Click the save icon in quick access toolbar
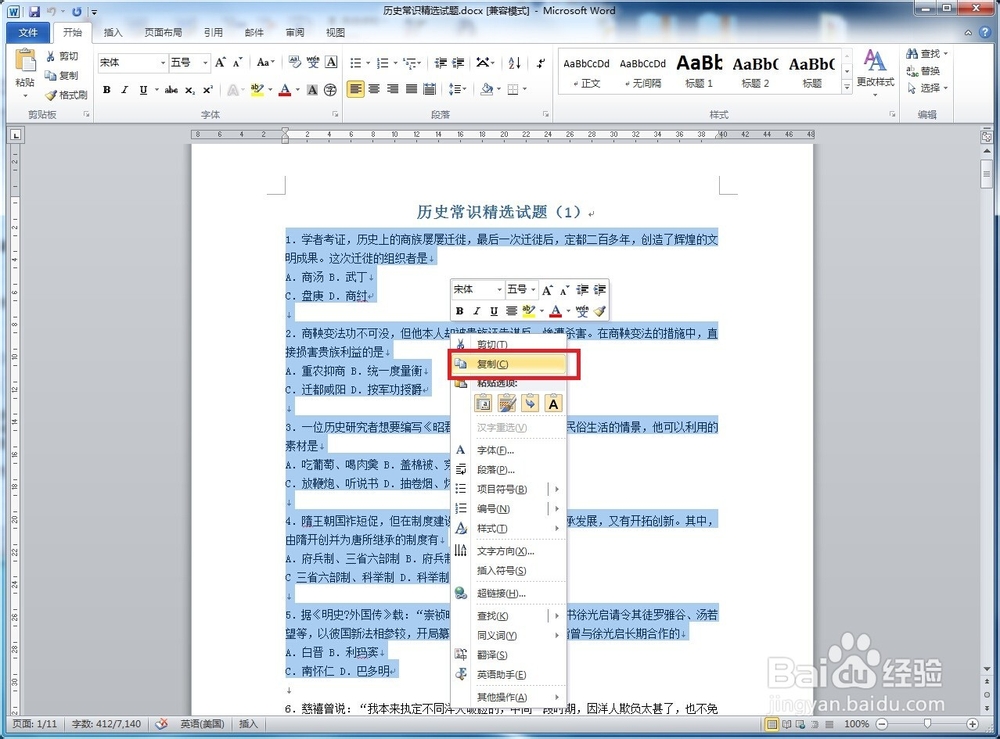The width and height of the screenshot is (1000, 739). [x=34, y=11]
